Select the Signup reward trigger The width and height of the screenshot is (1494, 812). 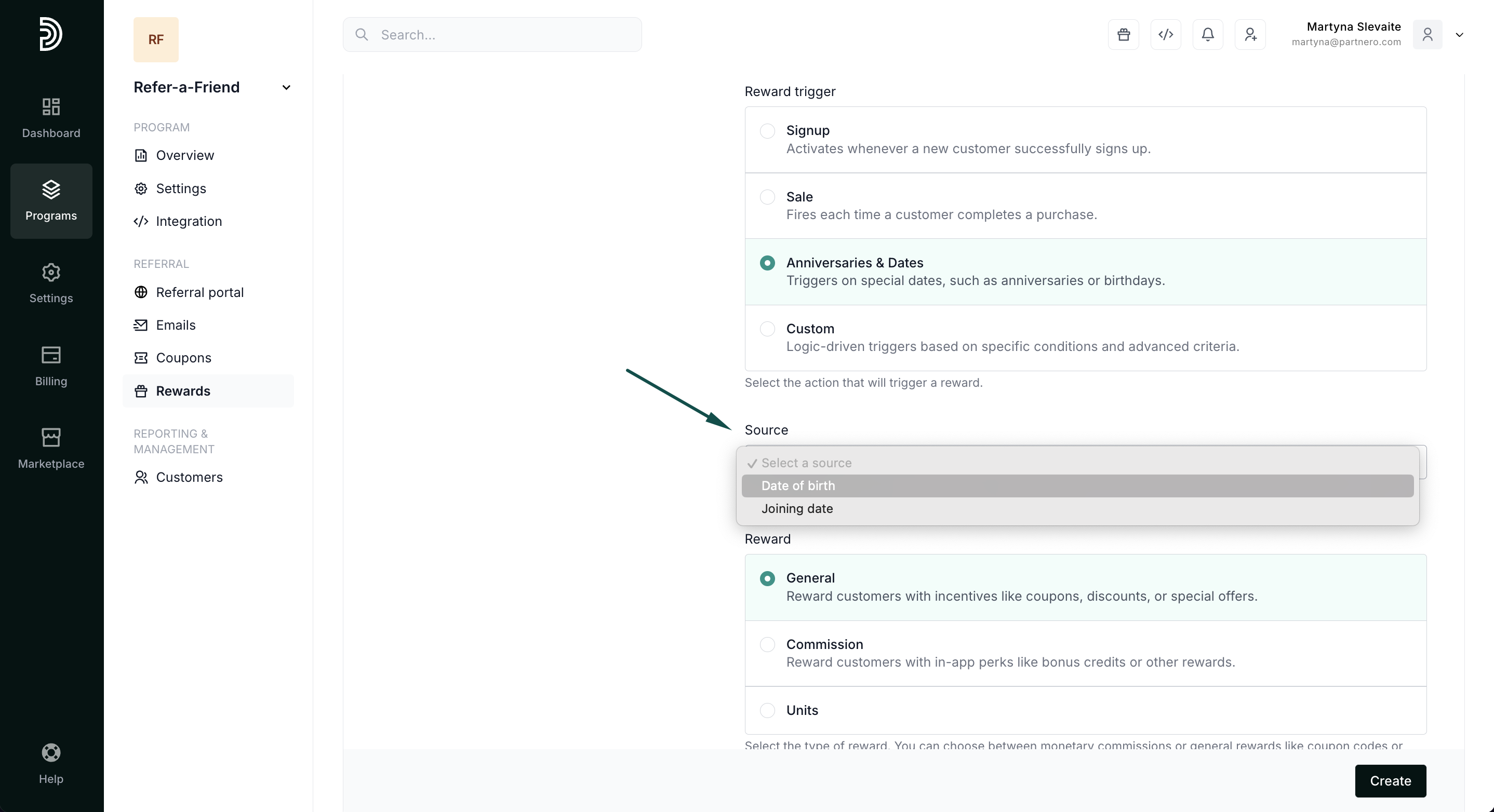point(767,131)
